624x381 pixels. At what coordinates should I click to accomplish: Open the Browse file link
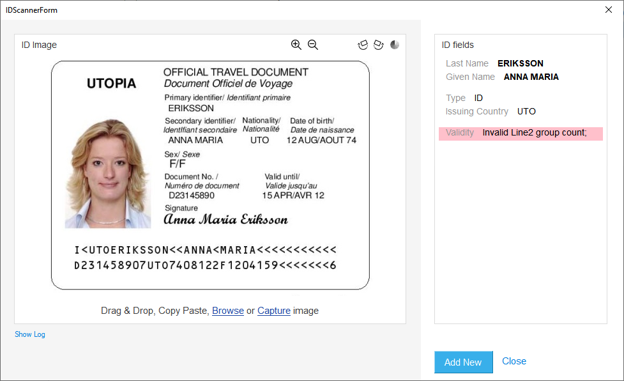(228, 311)
